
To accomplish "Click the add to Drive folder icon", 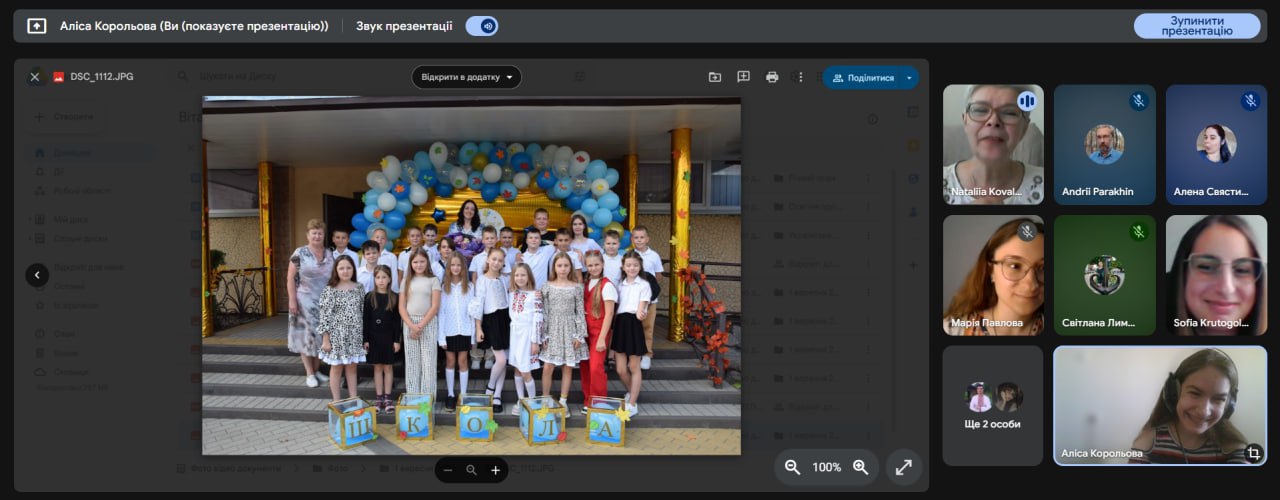I will (715, 77).
